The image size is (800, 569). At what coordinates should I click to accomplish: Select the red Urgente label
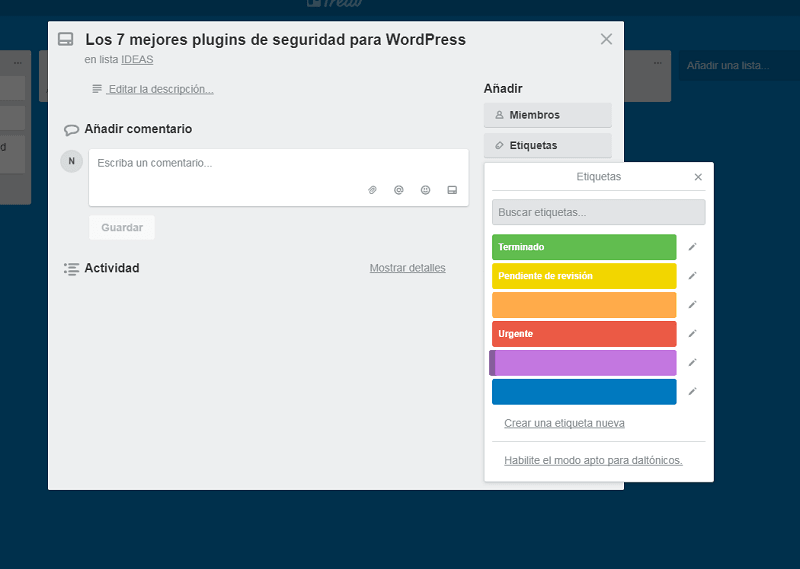pos(584,334)
